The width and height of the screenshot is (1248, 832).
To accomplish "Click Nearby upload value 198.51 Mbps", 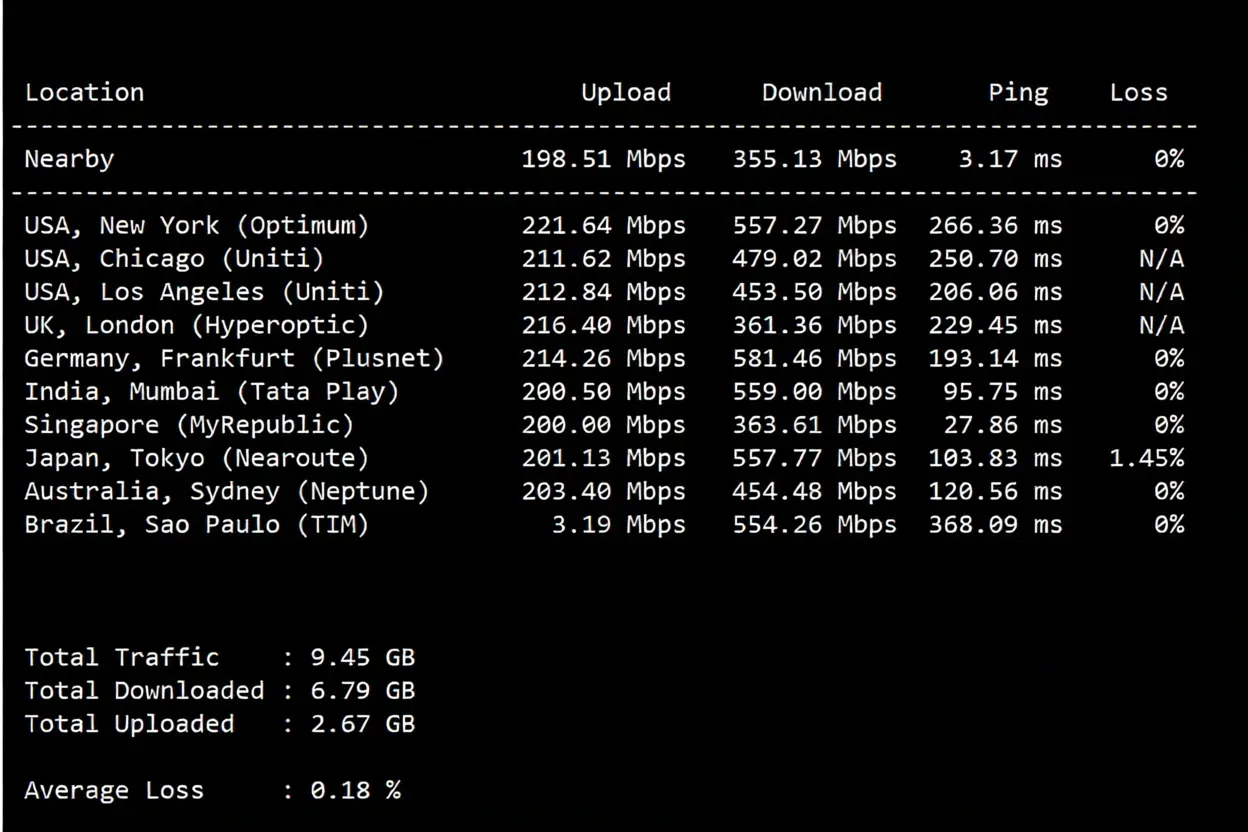I will [604, 159].
